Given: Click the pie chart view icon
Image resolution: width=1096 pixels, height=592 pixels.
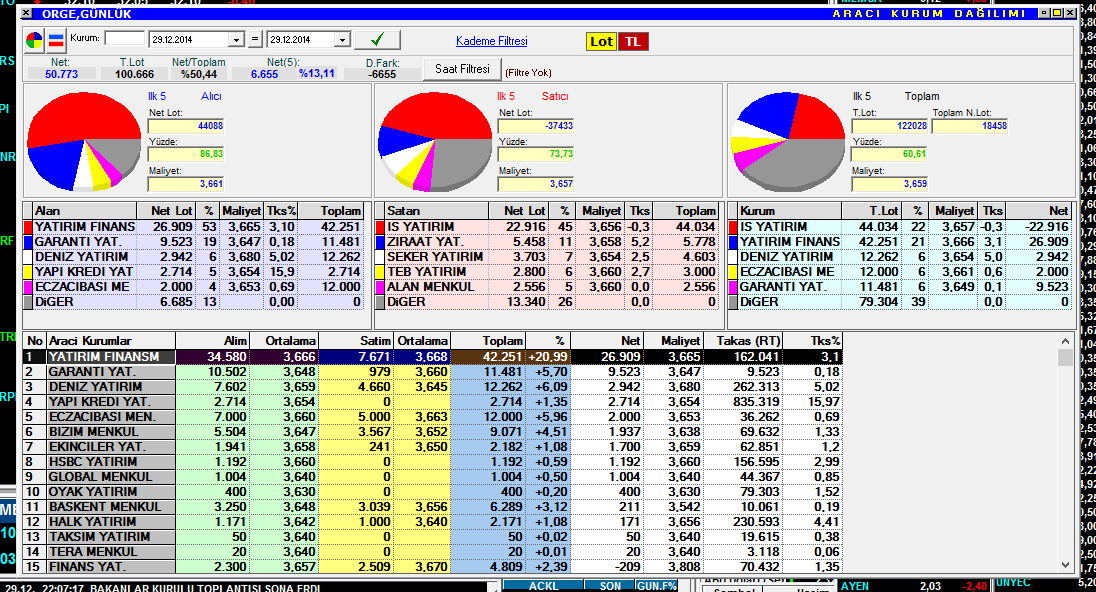Looking at the screenshot, I should (35, 40).
